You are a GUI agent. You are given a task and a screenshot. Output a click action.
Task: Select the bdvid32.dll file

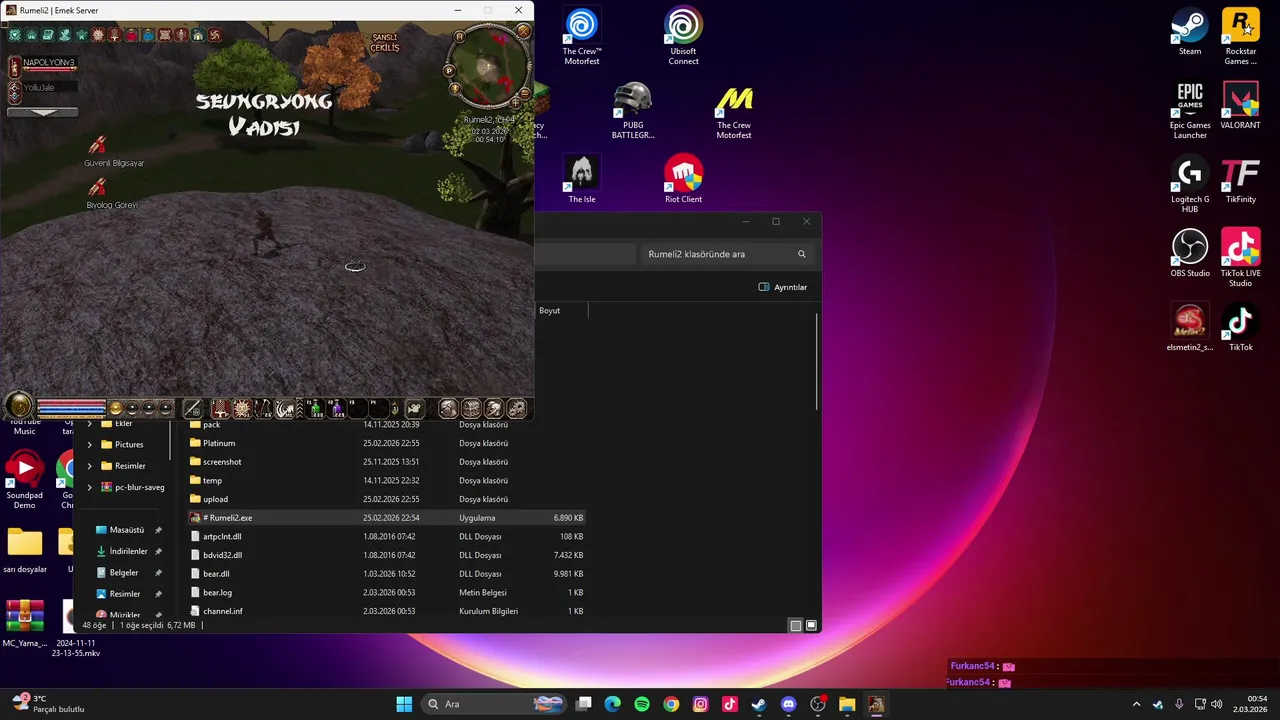386,555
